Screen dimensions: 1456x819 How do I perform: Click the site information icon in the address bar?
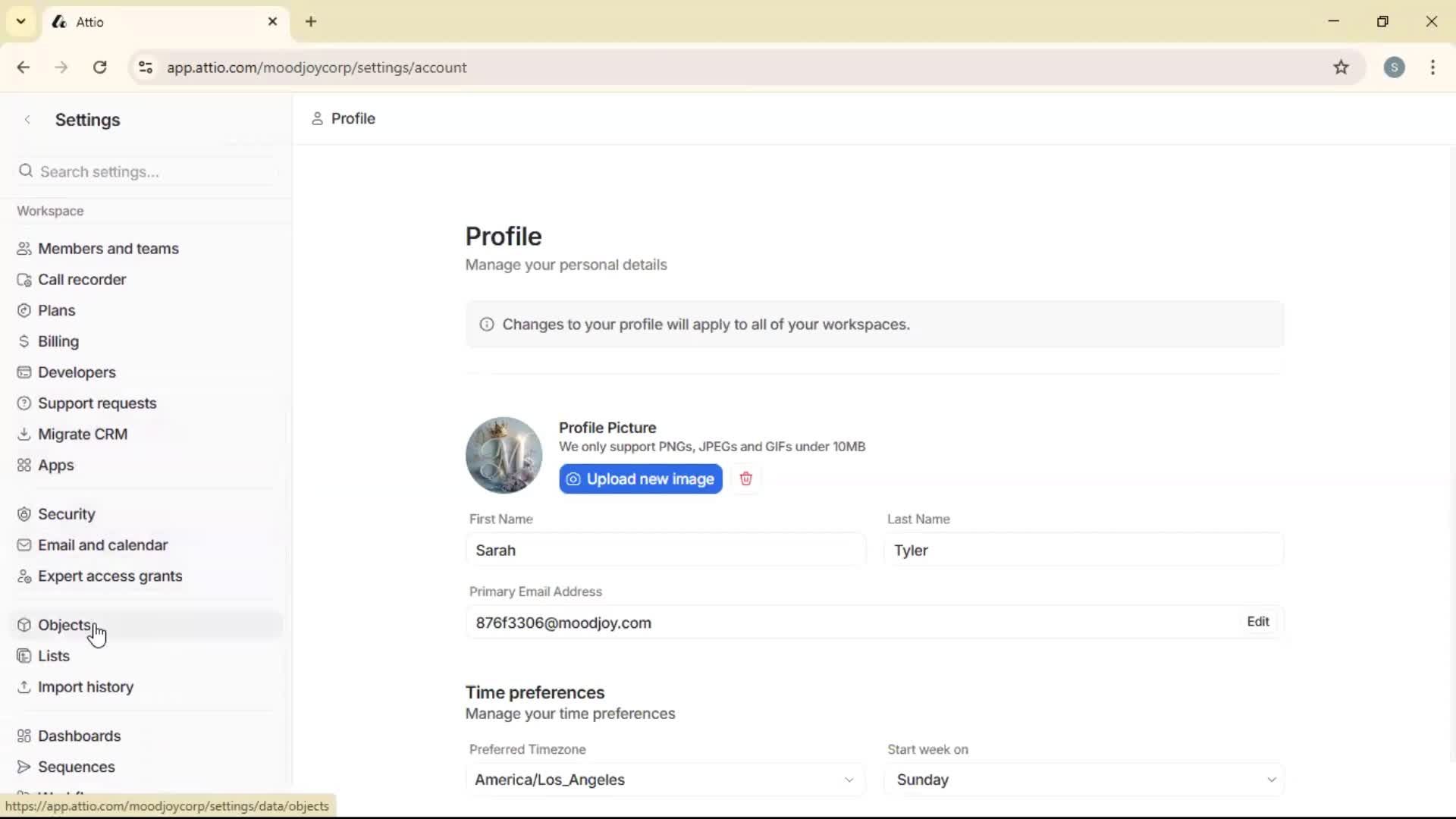146,67
